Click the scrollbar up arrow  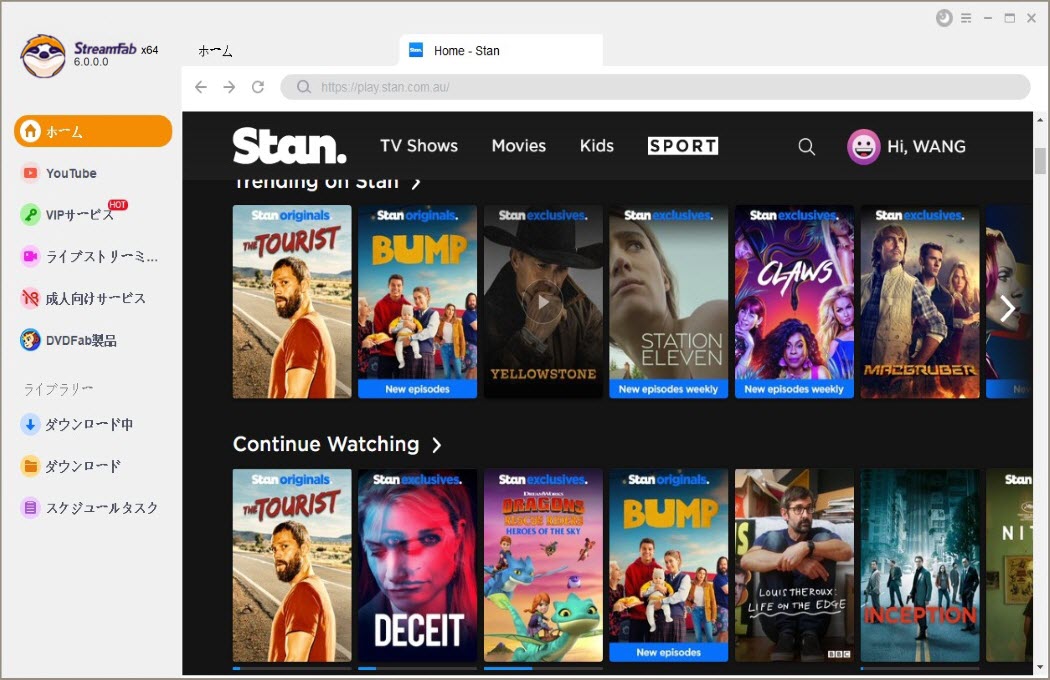1040,120
